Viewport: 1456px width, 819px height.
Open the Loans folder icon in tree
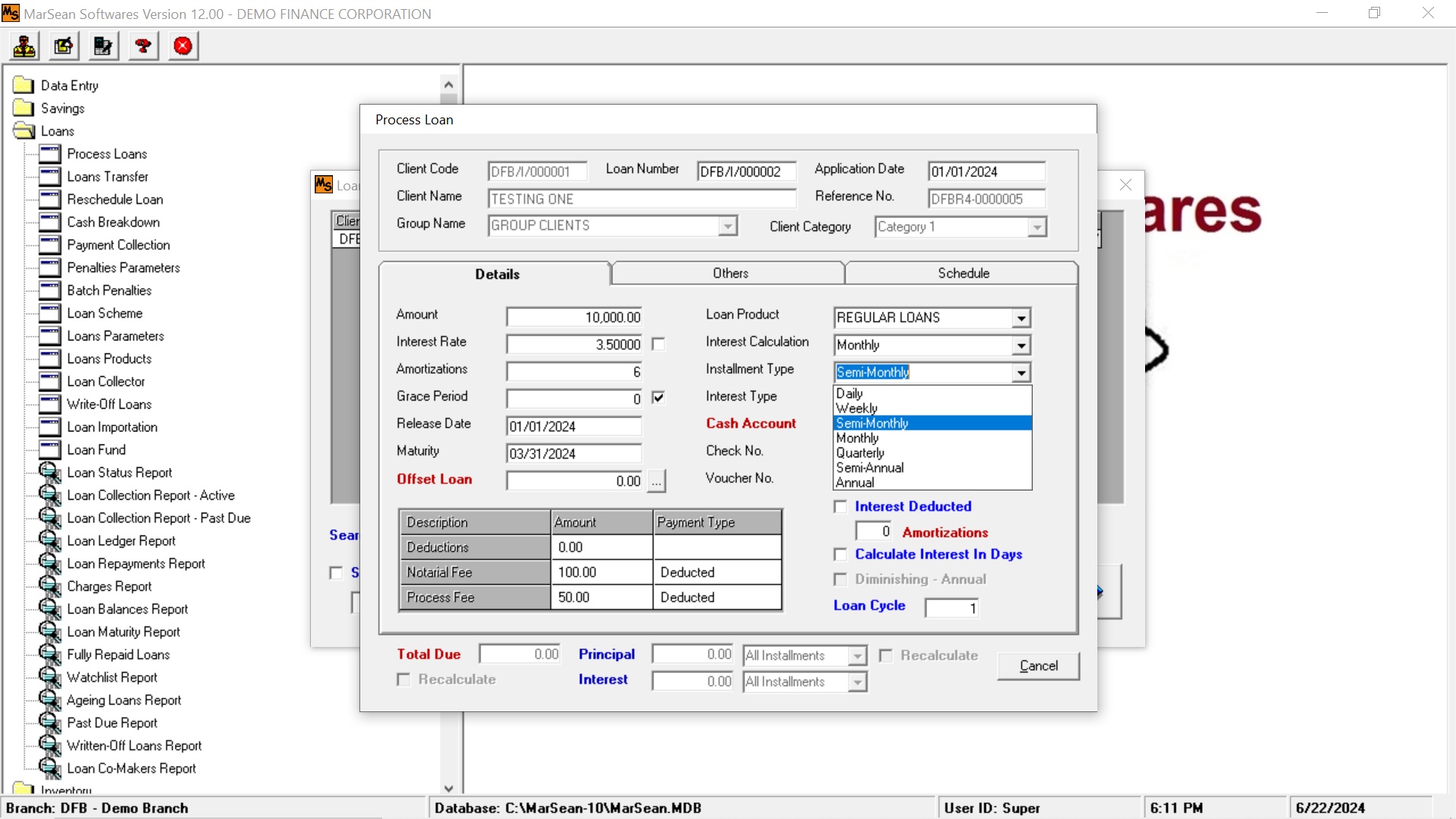[x=24, y=131]
